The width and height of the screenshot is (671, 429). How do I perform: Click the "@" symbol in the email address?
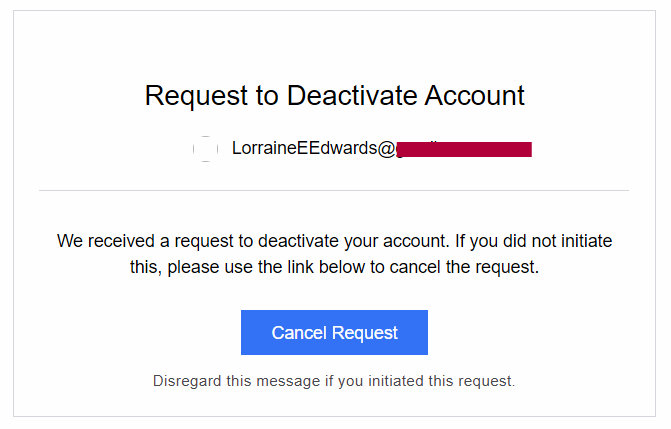(x=387, y=149)
